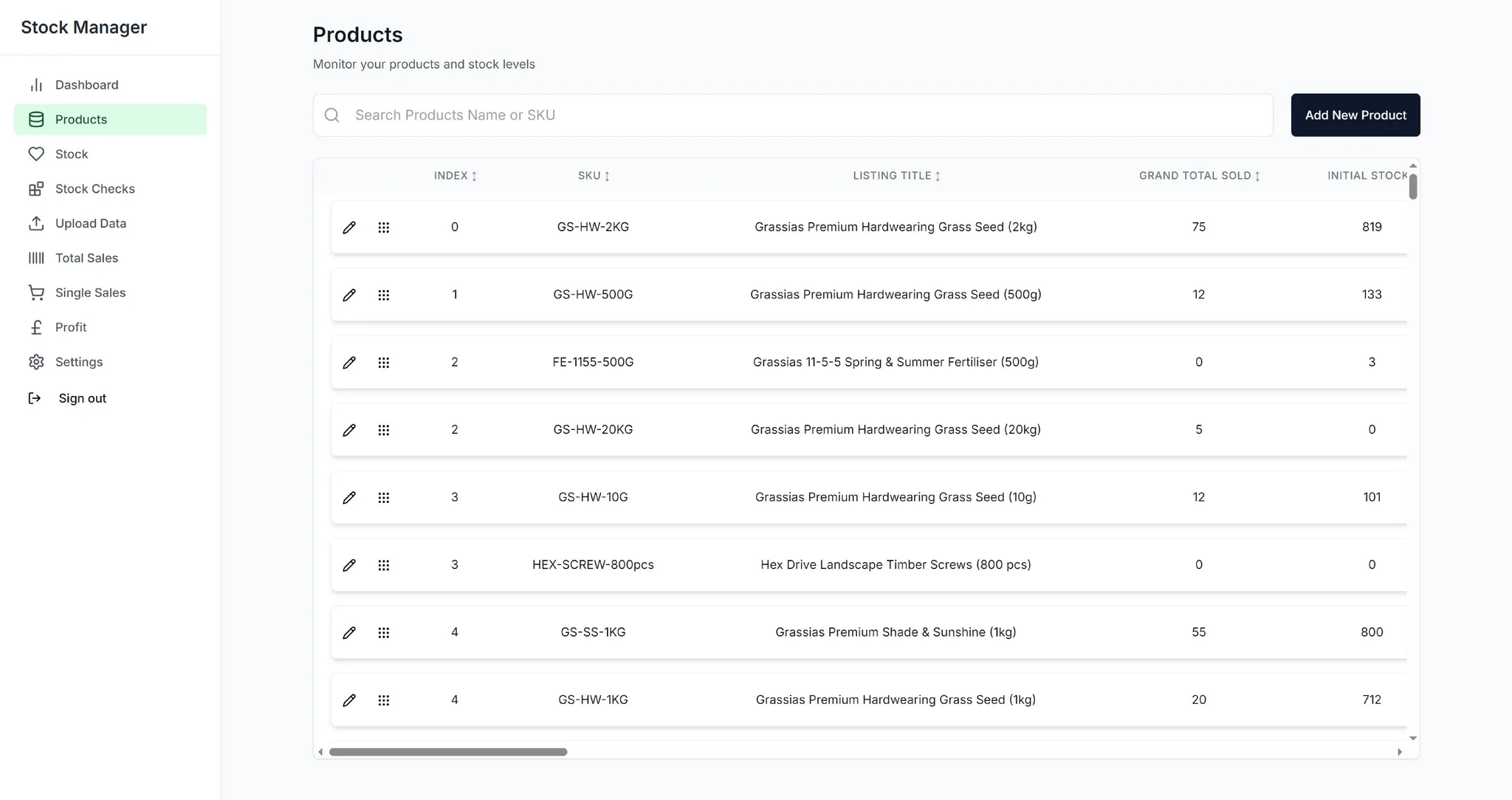Click the Stock Manager app title
Viewport: 1512px width, 800px height.
(84, 27)
